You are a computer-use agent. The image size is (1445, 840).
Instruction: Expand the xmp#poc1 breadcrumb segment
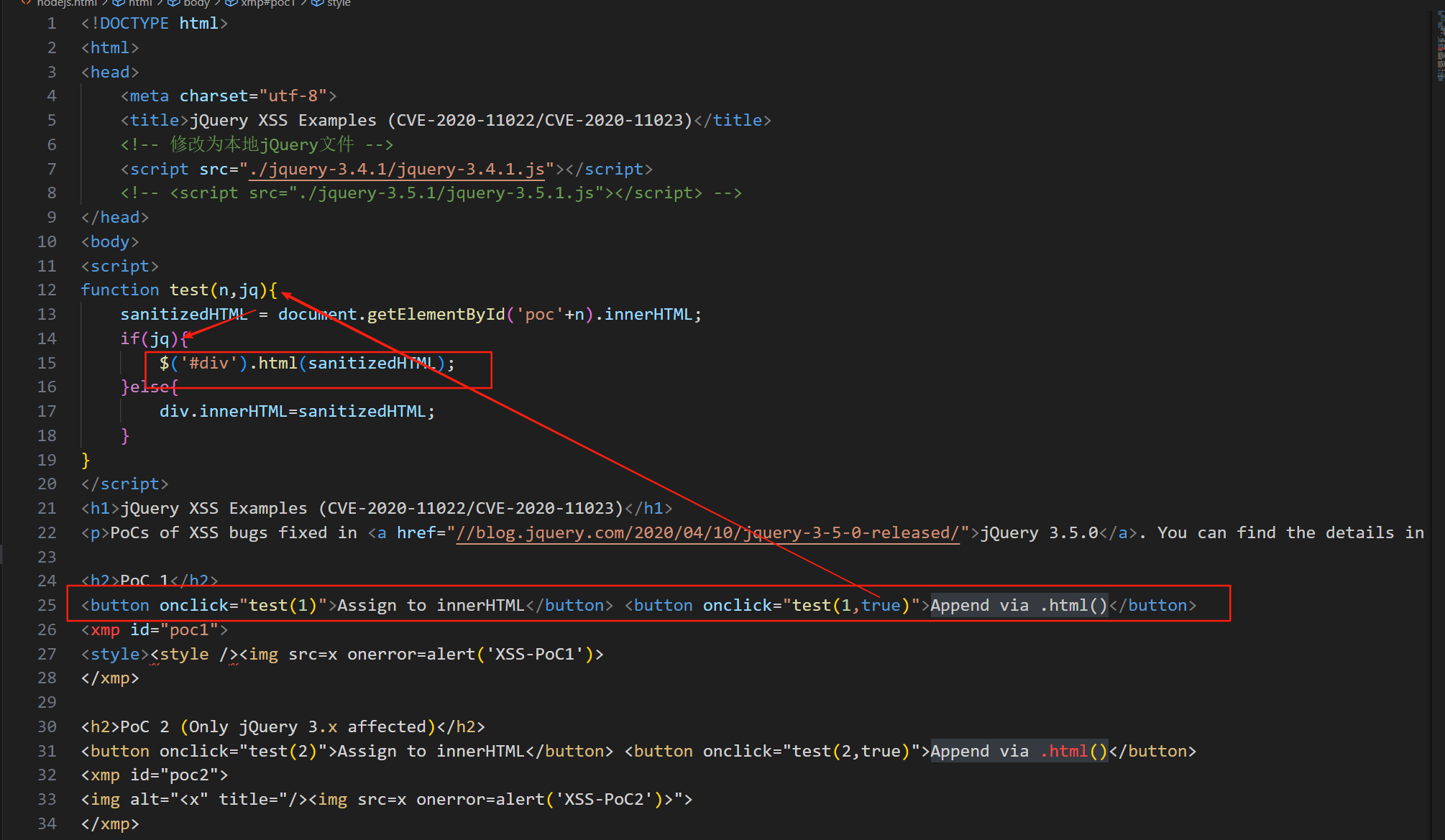[x=268, y=3]
